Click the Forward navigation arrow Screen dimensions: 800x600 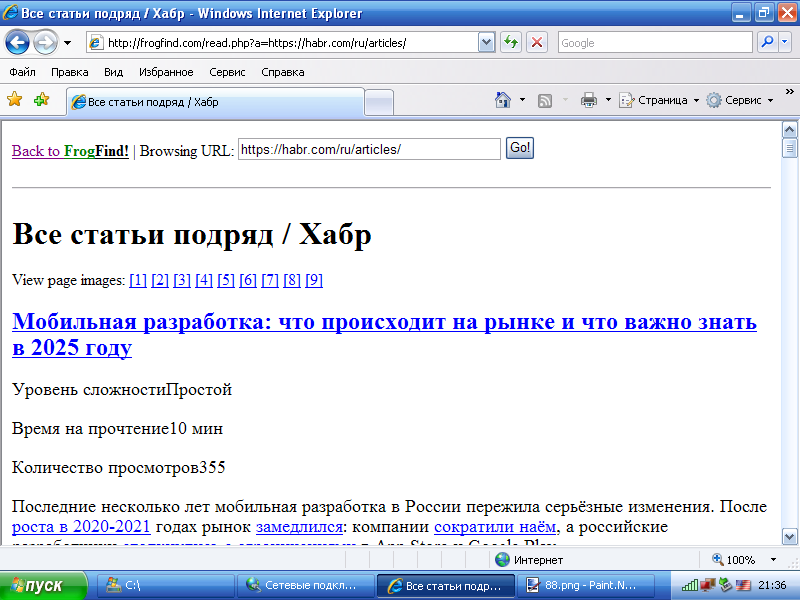point(45,42)
